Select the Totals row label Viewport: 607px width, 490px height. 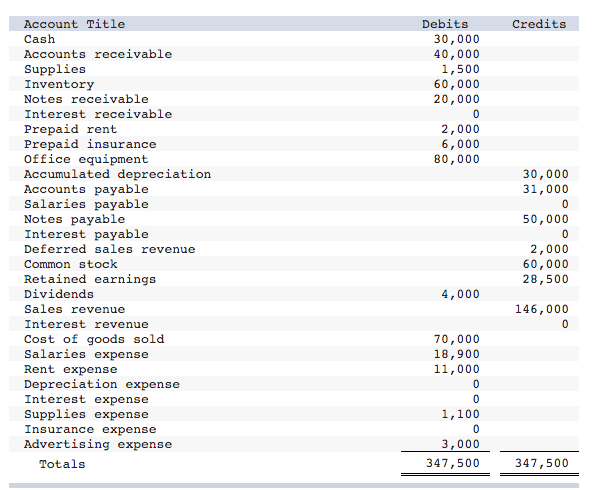[x=62, y=464]
